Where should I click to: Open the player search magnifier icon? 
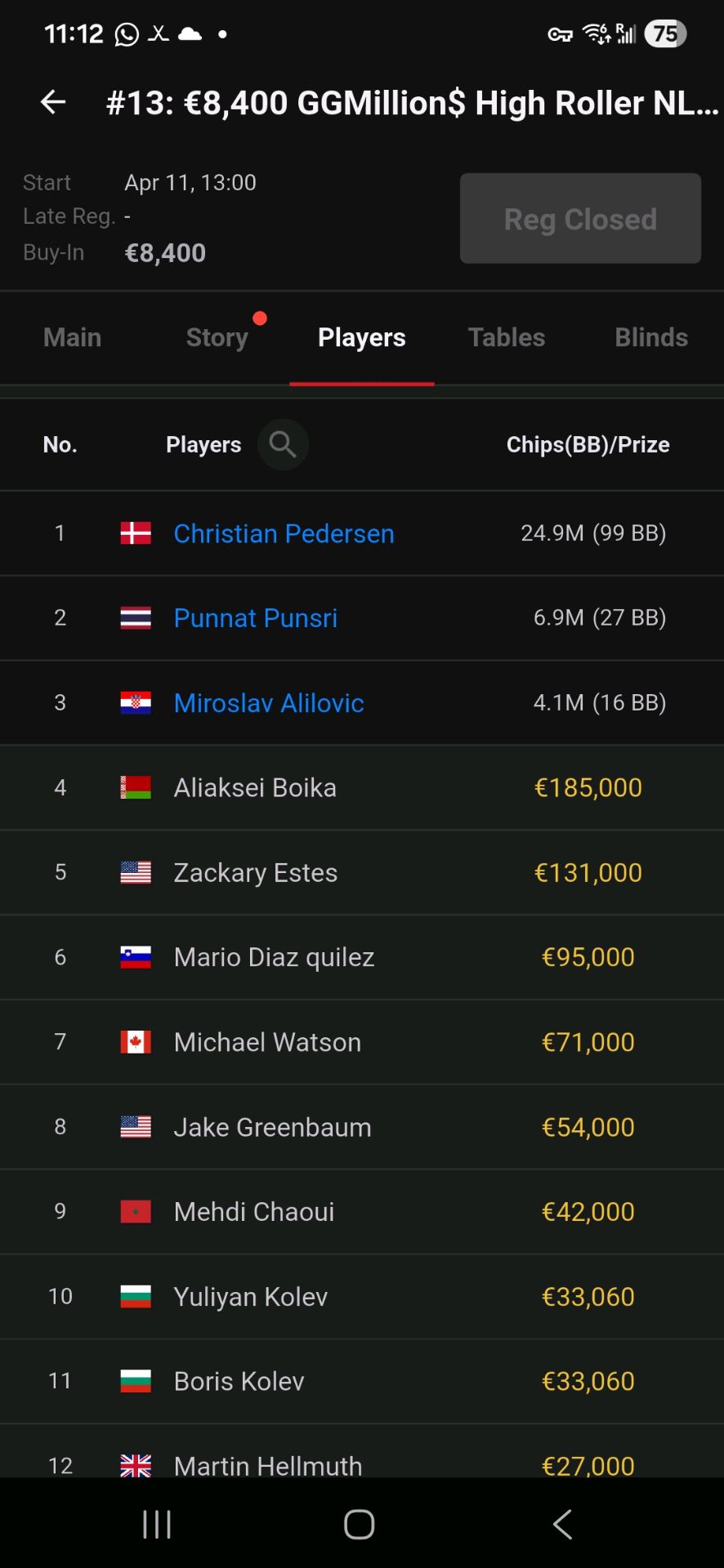pyautogui.click(x=283, y=444)
